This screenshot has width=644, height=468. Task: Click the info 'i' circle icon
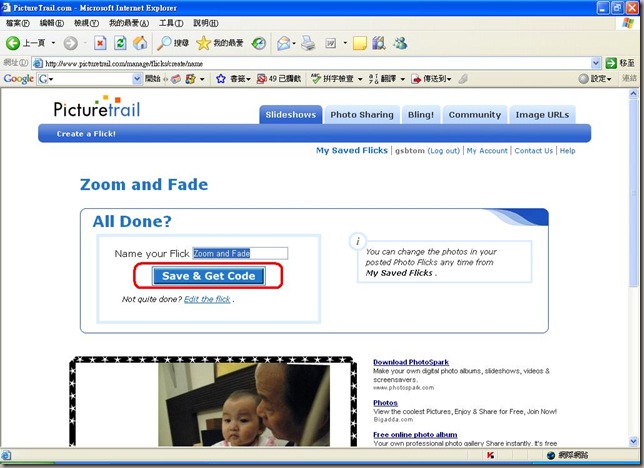click(x=358, y=241)
